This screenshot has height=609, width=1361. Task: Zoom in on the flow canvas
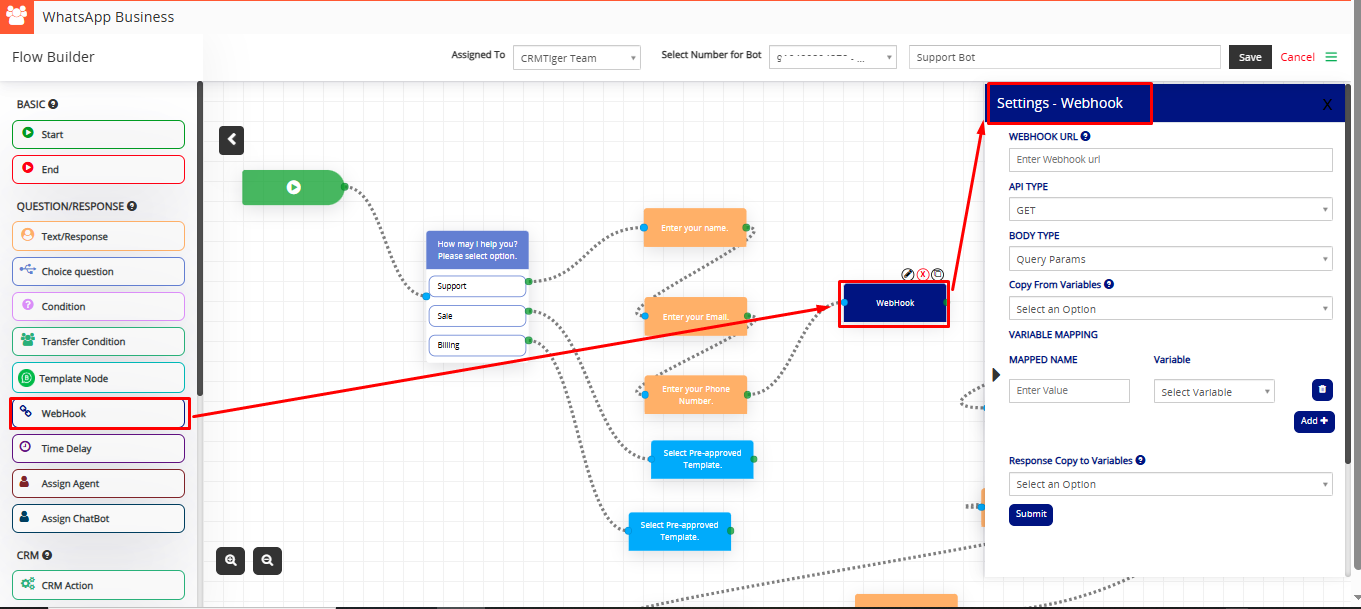pyautogui.click(x=231, y=561)
